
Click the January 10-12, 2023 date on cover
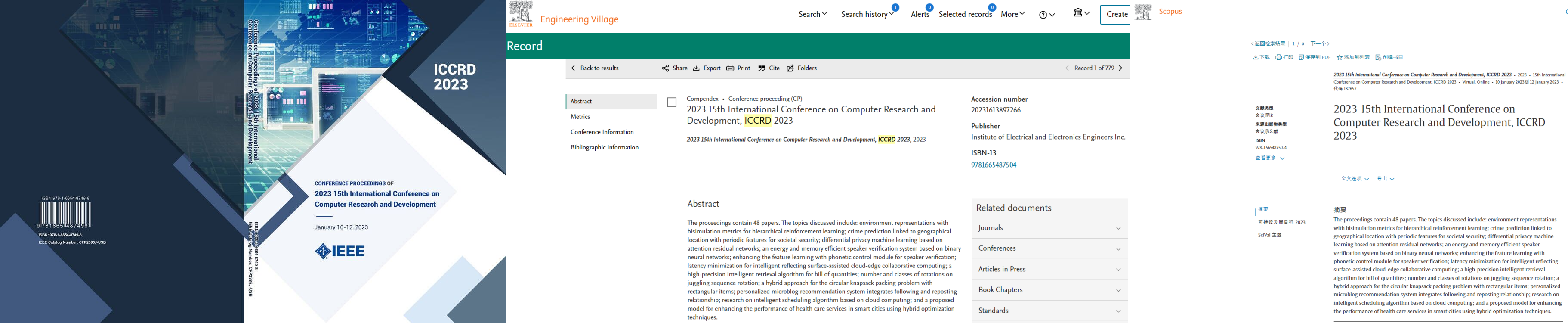[341, 227]
